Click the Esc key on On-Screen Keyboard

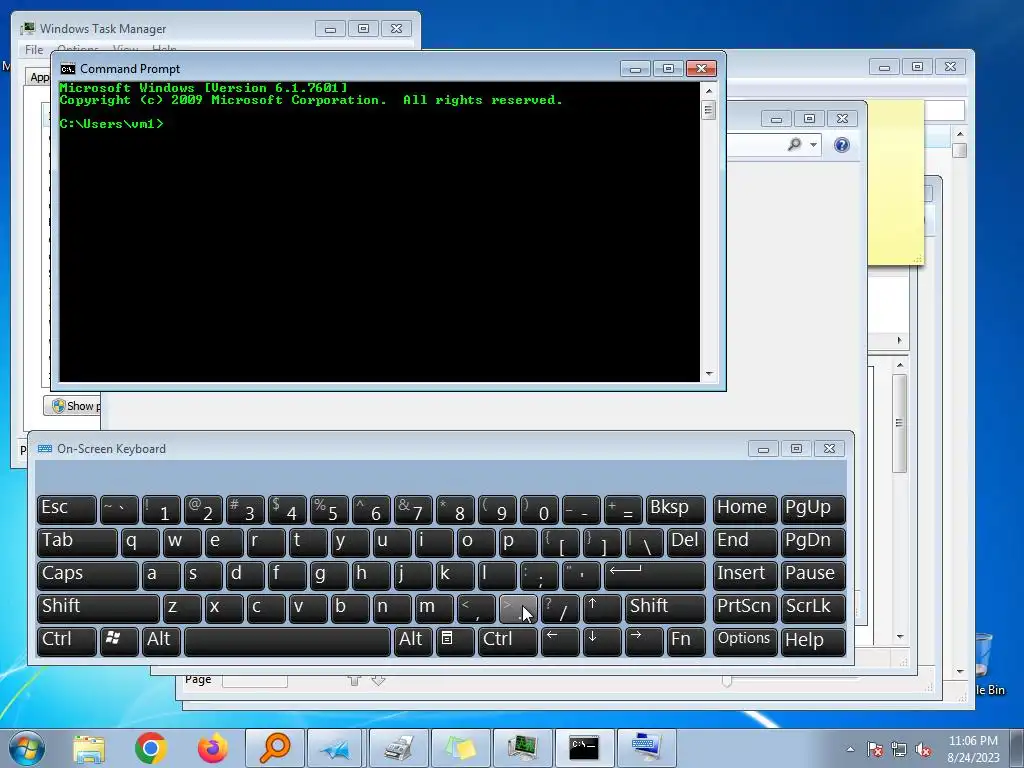click(x=67, y=509)
